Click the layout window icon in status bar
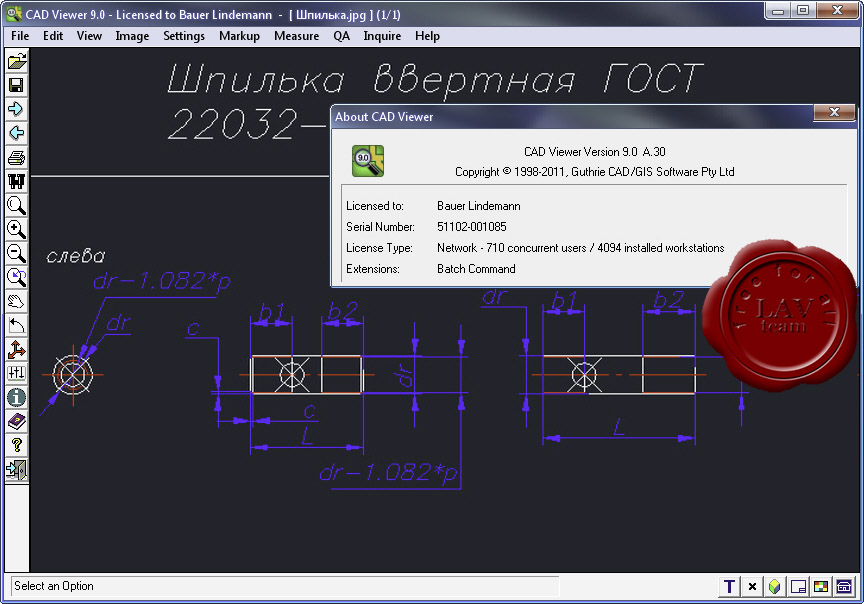The width and height of the screenshot is (864, 604). point(798,586)
